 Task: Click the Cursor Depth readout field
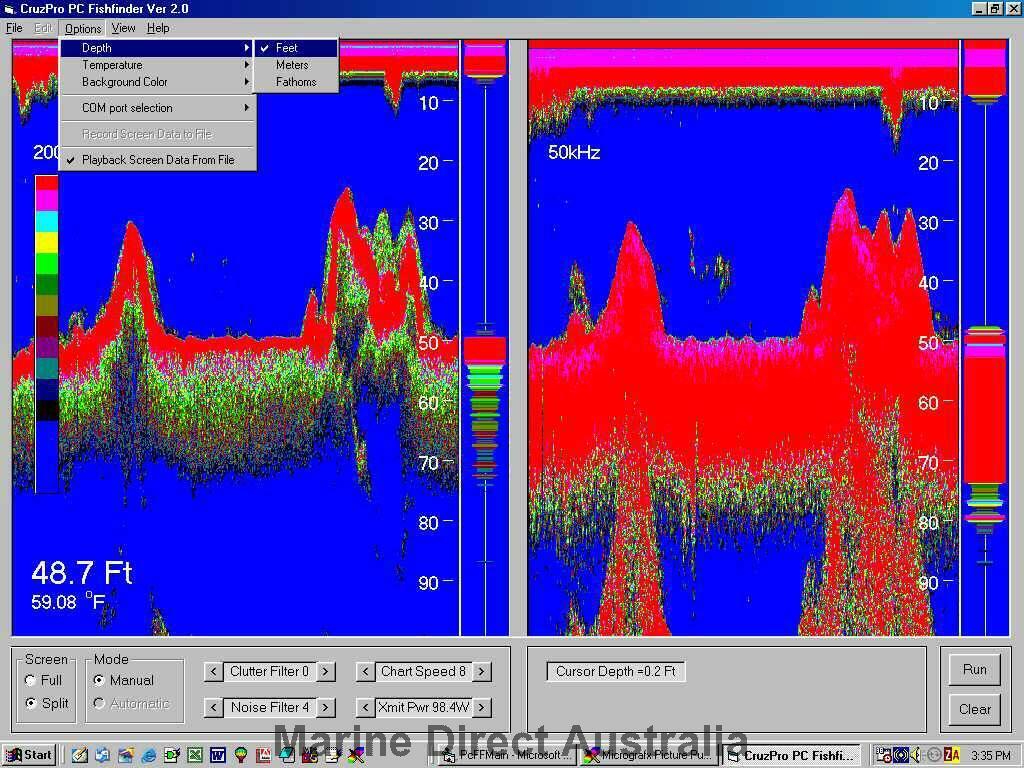tap(615, 671)
